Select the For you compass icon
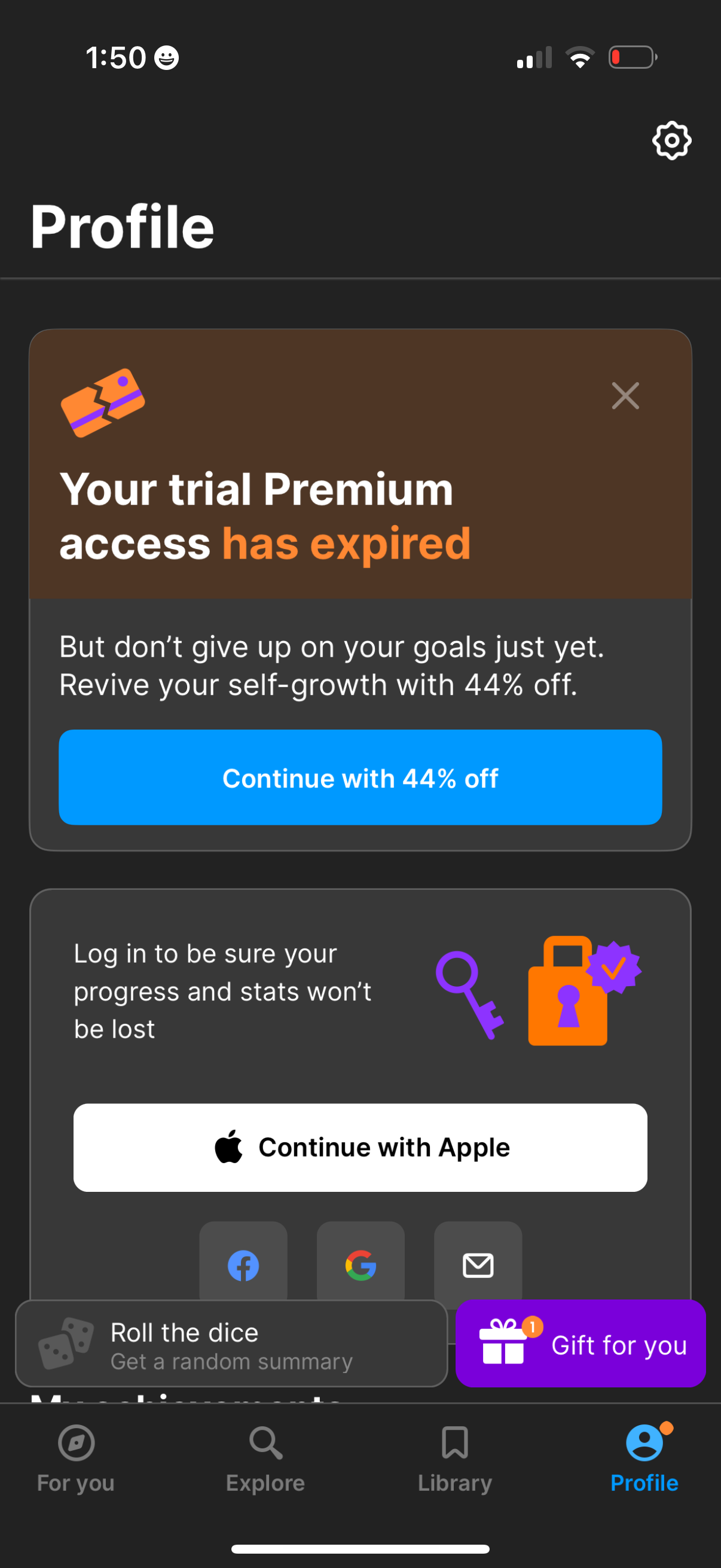Screen dimensions: 721x1568 (74, 1443)
